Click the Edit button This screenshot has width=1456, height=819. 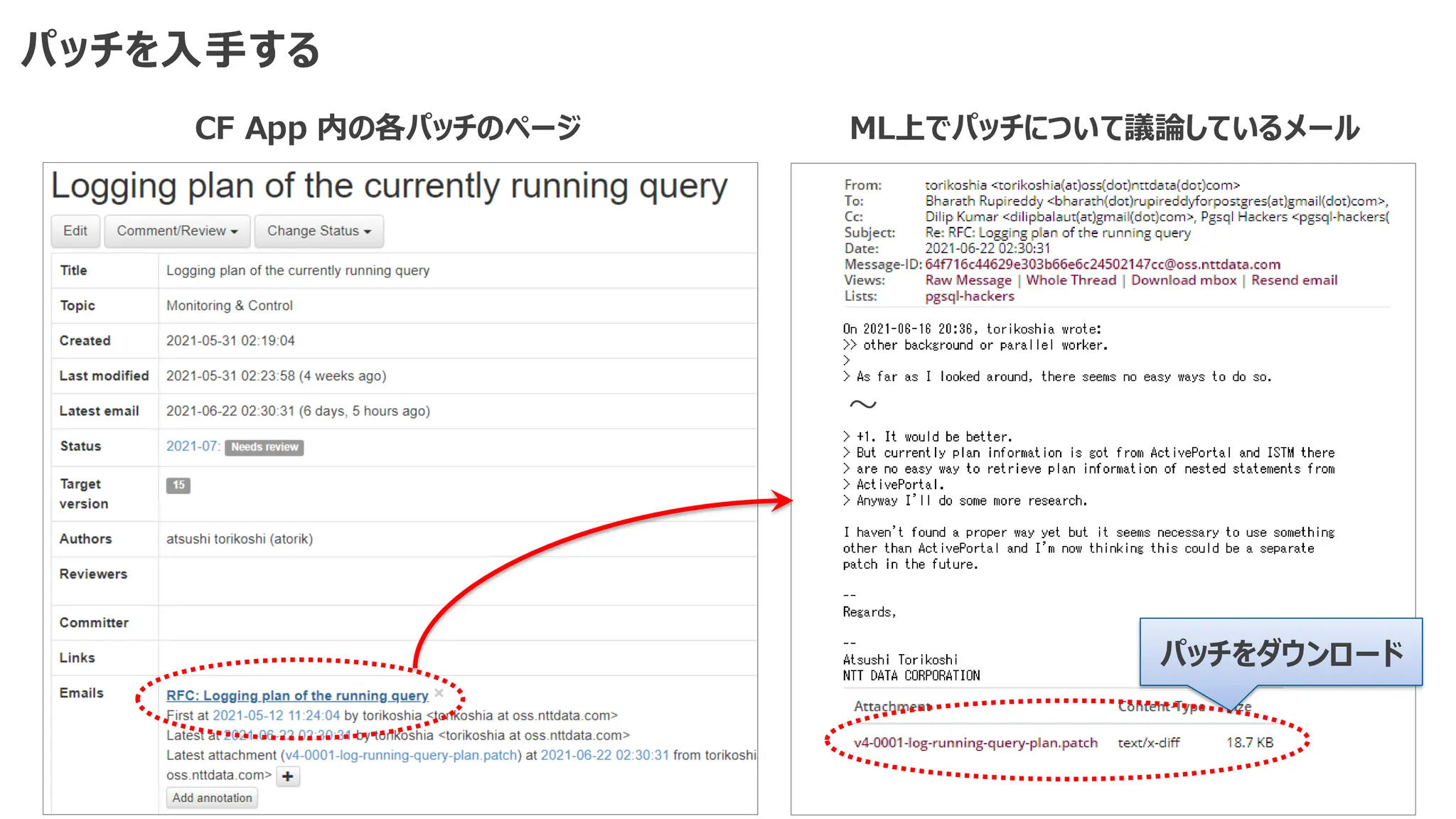point(75,231)
